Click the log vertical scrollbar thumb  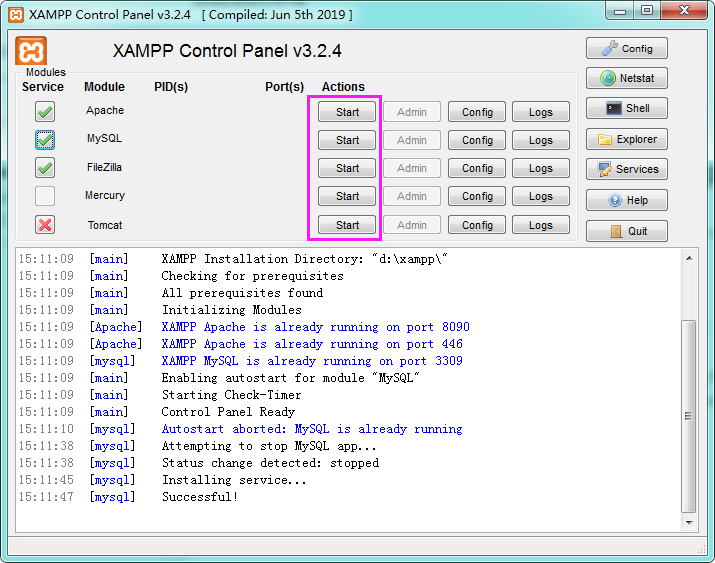(x=689, y=416)
